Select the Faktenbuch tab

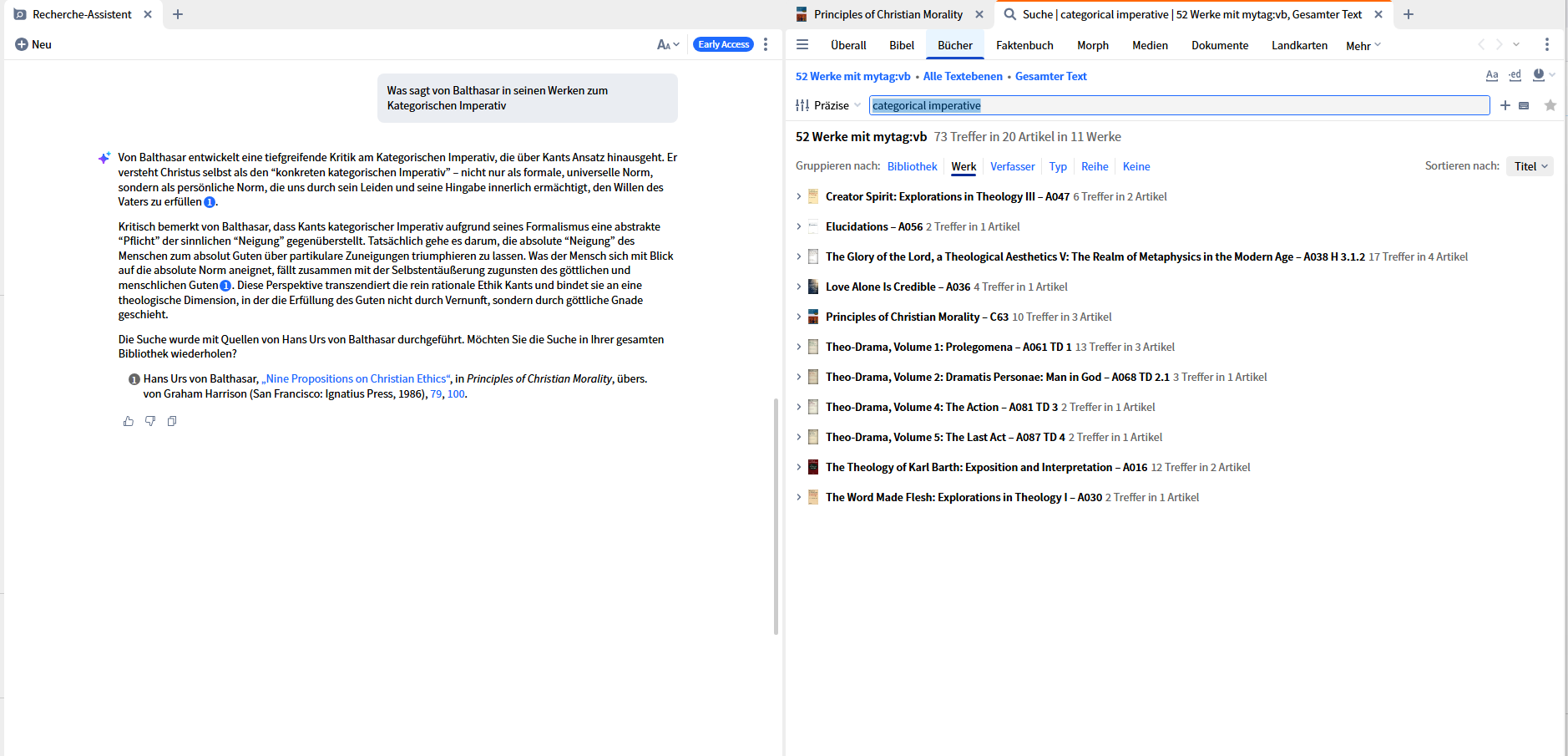(1024, 45)
